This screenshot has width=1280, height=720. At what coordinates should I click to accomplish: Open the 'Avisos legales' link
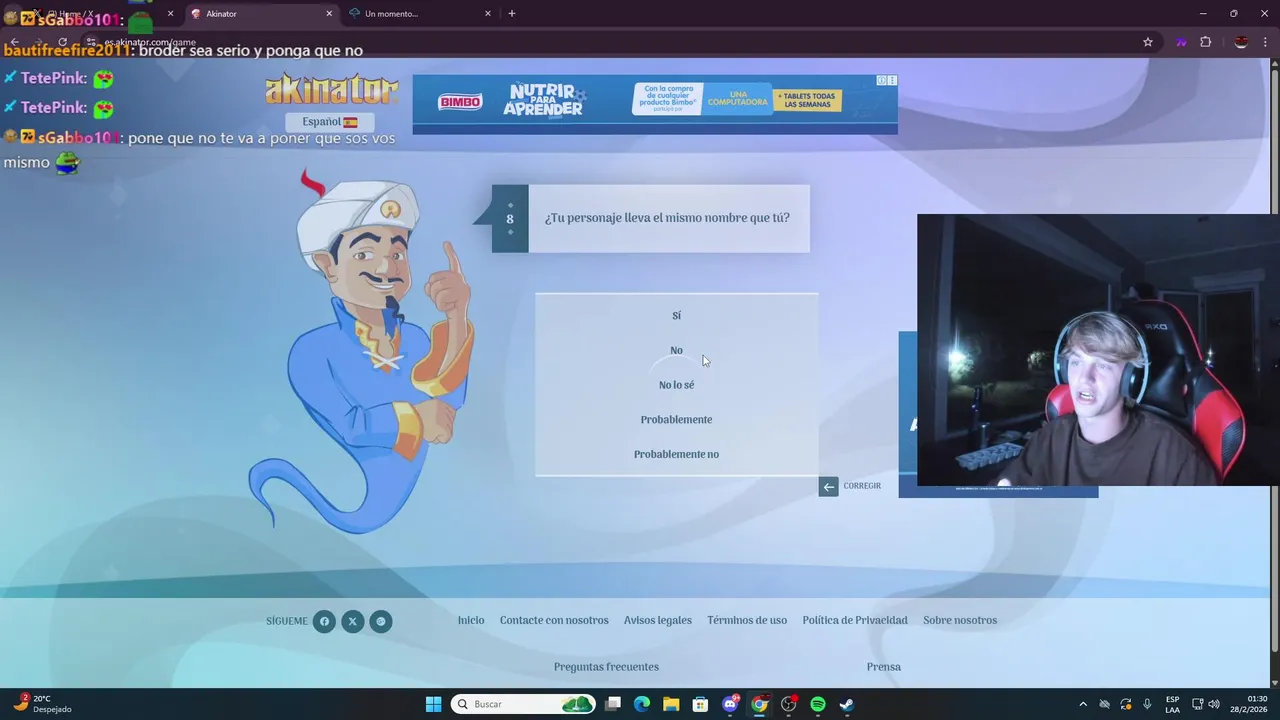click(658, 620)
